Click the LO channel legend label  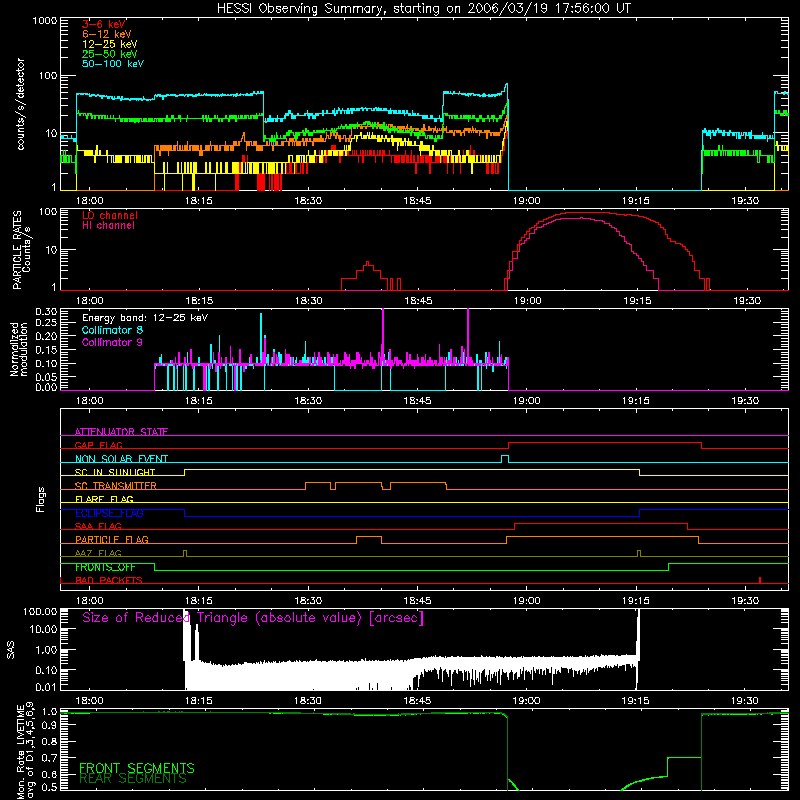click(x=110, y=215)
